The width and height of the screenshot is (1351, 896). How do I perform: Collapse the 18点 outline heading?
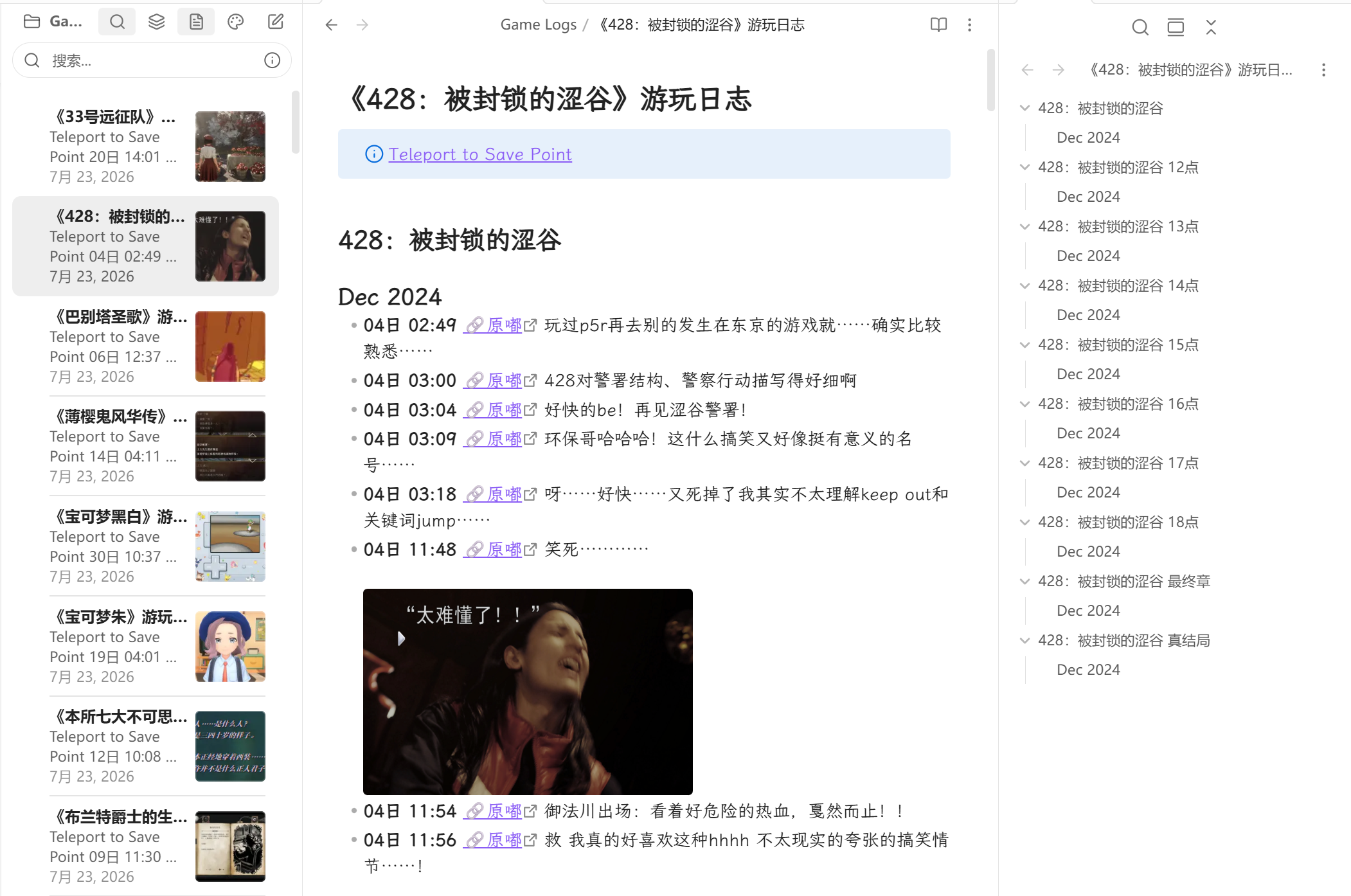pyautogui.click(x=1025, y=522)
